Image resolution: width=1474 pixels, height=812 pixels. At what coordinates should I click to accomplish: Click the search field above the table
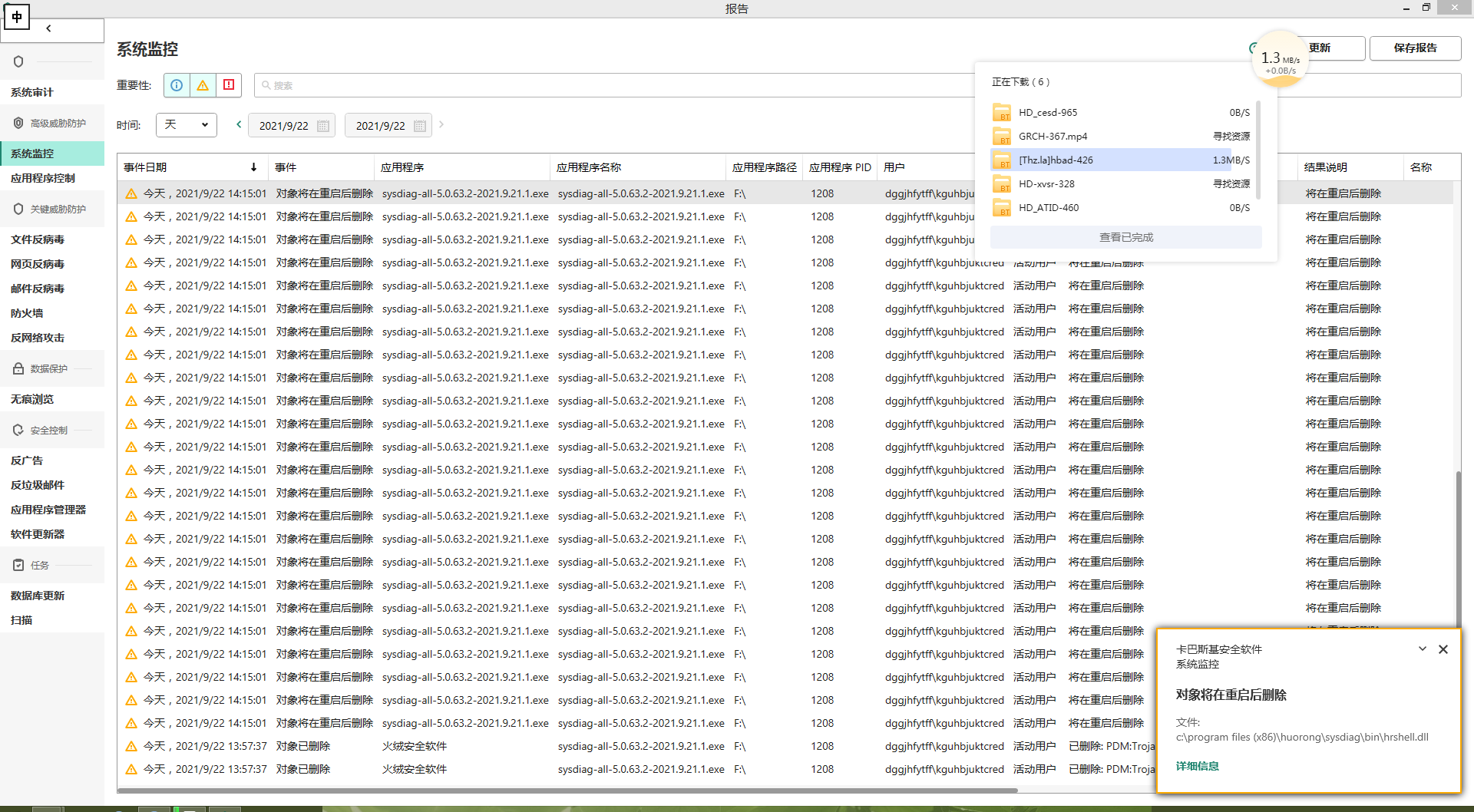pyautogui.click(x=614, y=85)
